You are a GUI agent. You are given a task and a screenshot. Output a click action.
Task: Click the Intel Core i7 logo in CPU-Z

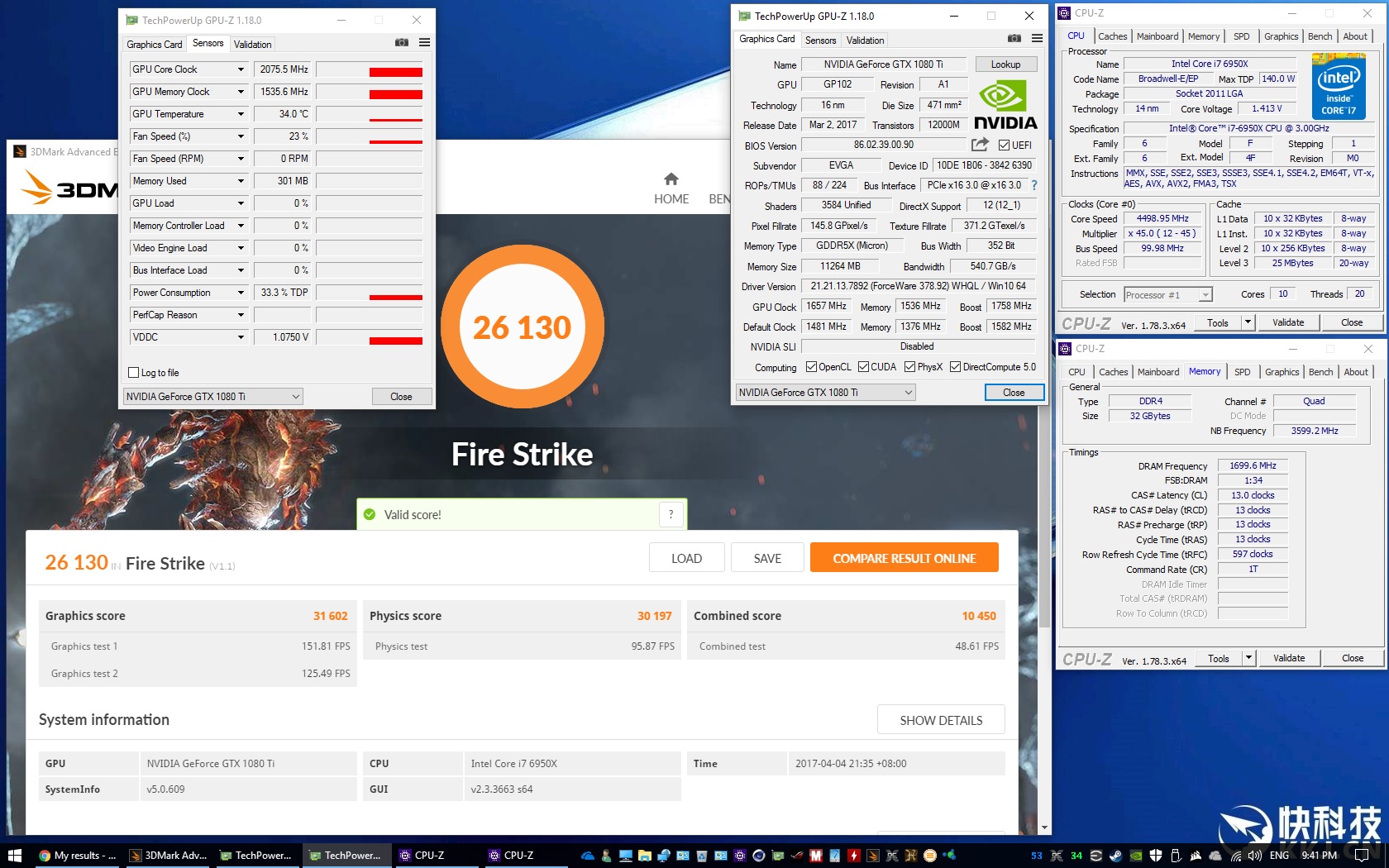pos(1339,85)
